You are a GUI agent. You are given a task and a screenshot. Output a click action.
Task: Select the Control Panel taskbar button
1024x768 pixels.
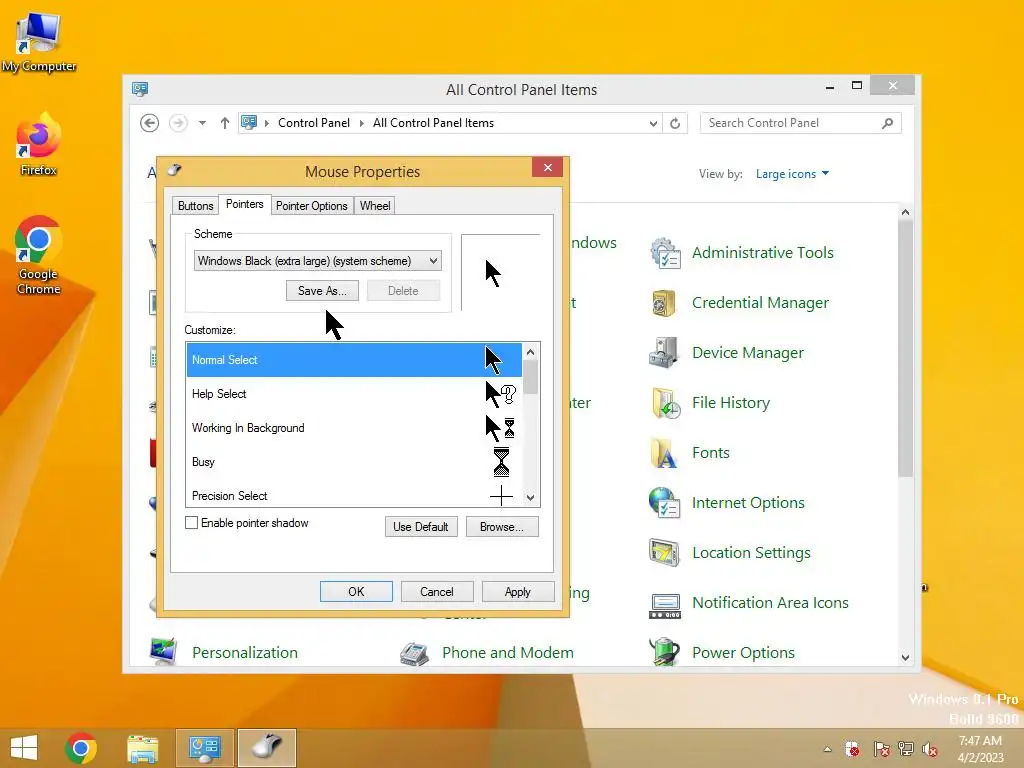[204, 748]
